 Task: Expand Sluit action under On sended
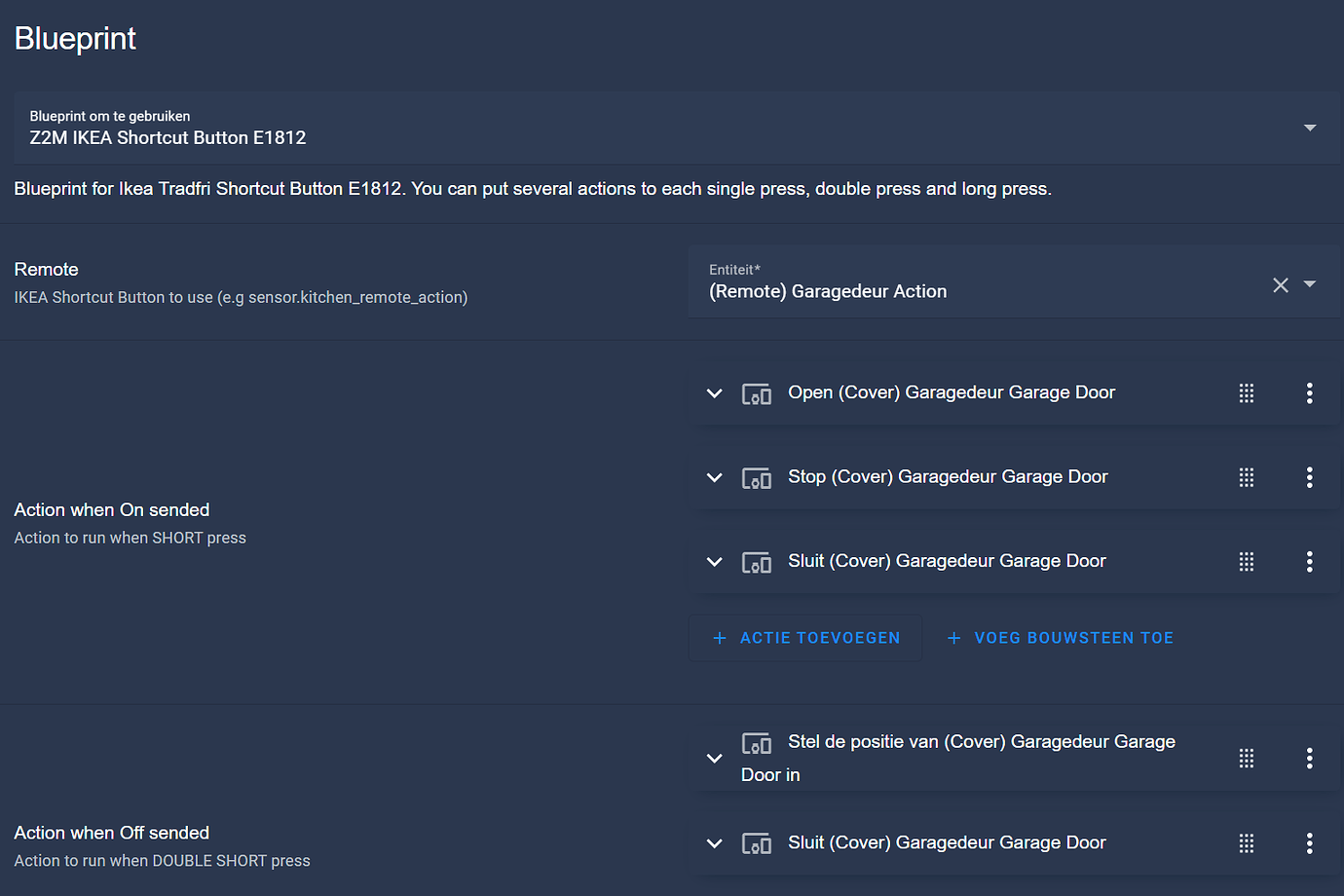(x=715, y=562)
